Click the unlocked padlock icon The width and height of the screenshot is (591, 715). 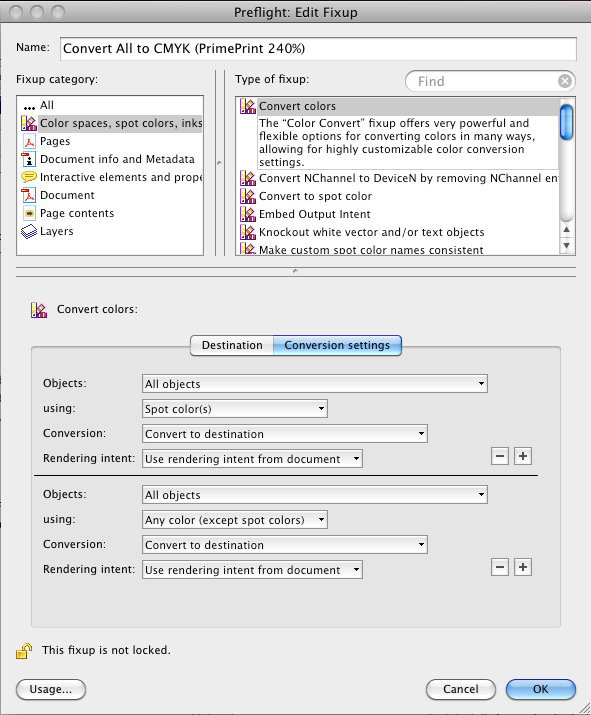tap(24, 651)
